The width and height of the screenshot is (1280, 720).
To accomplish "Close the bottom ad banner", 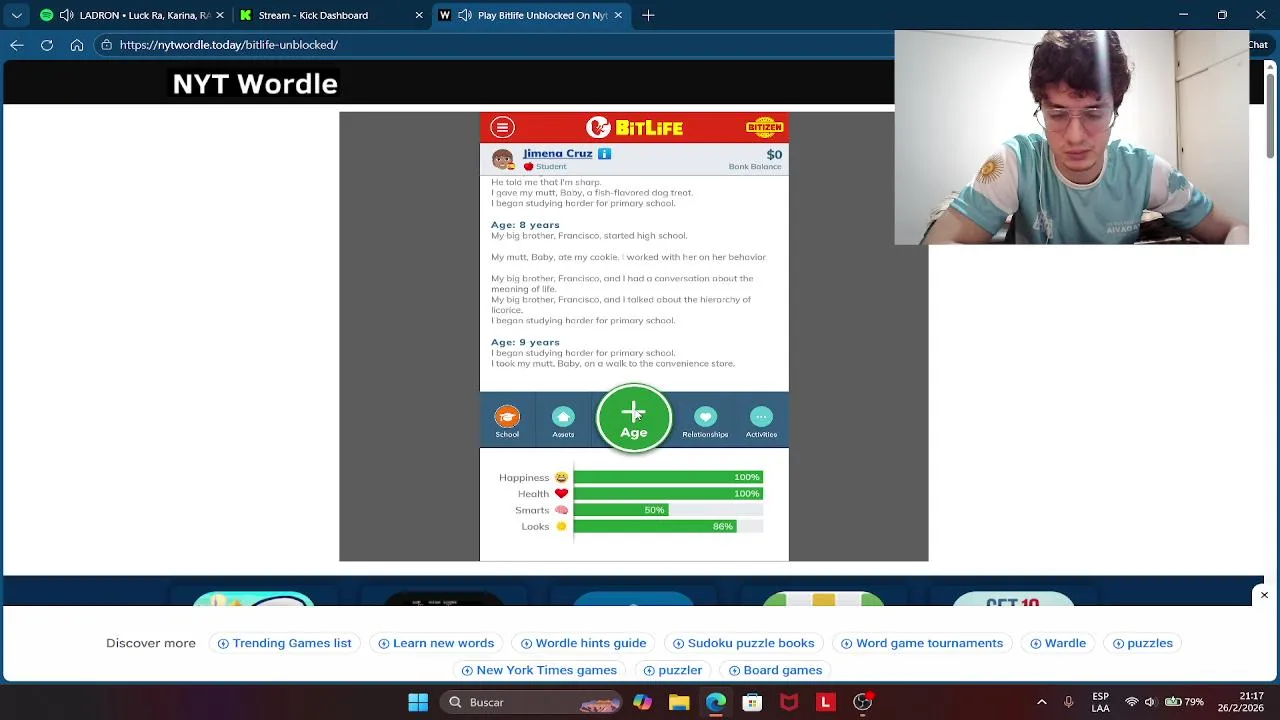I will [x=1264, y=595].
